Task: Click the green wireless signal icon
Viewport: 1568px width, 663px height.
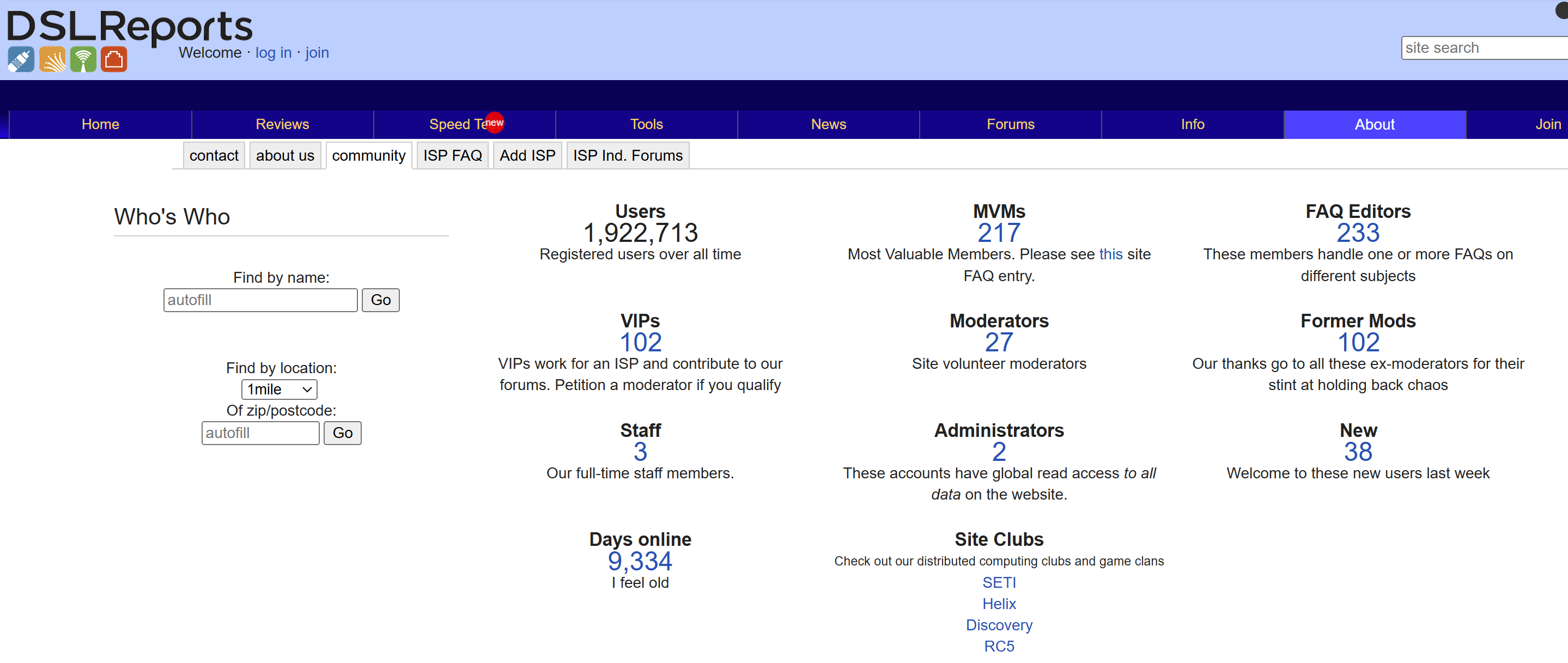Action: click(x=83, y=60)
